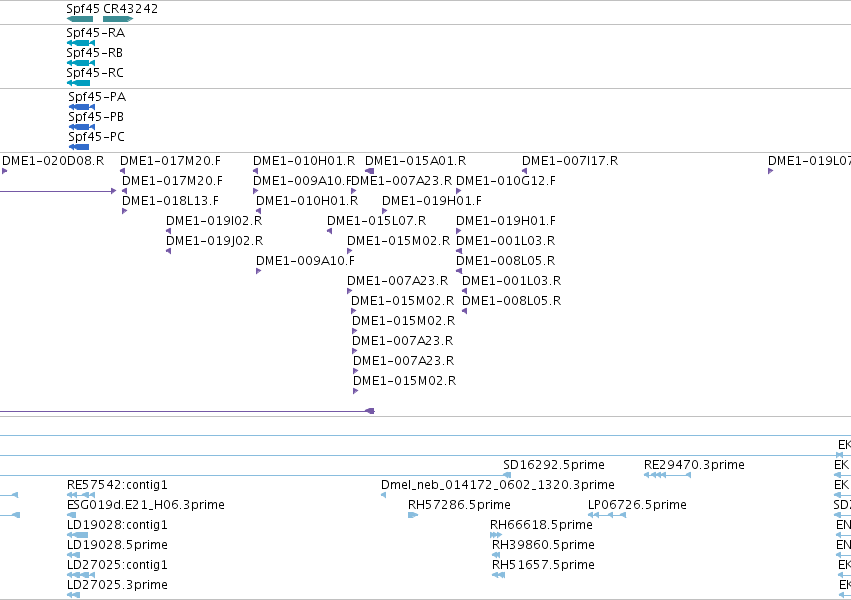
Task: Click the DME1-007I17.R feature label
Action: [x=570, y=161]
